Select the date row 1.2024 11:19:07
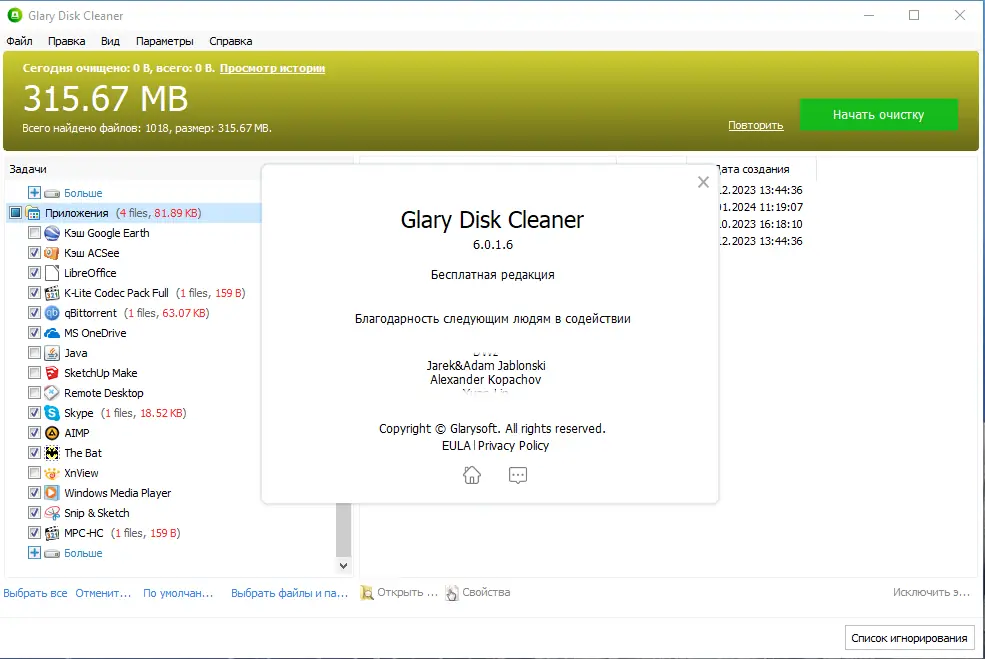Screen dimensions: 985x659 pyautogui.click(x=761, y=207)
